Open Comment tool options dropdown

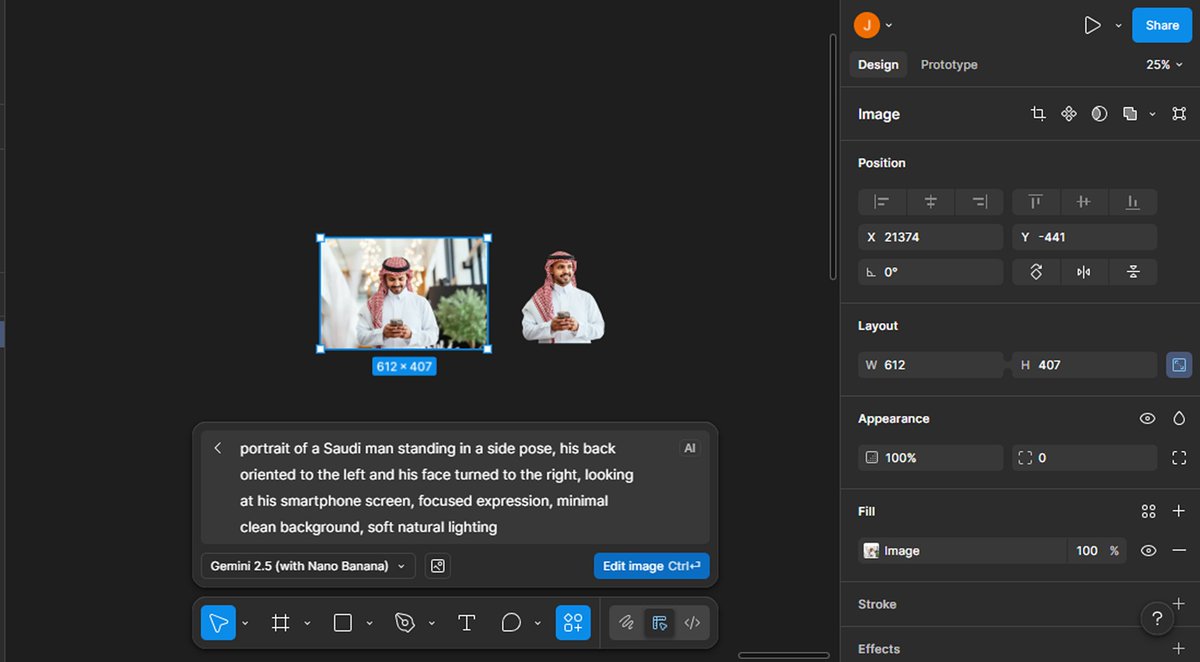point(537,623)
